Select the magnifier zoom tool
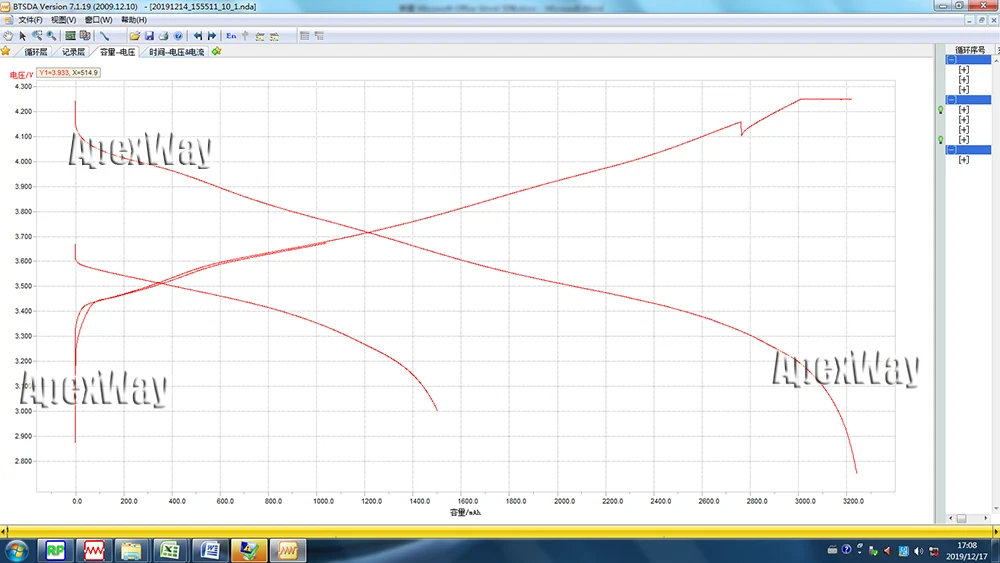The height and width of the screenshot is (563, 1000). pyautogui.click(x=51, y=36)
